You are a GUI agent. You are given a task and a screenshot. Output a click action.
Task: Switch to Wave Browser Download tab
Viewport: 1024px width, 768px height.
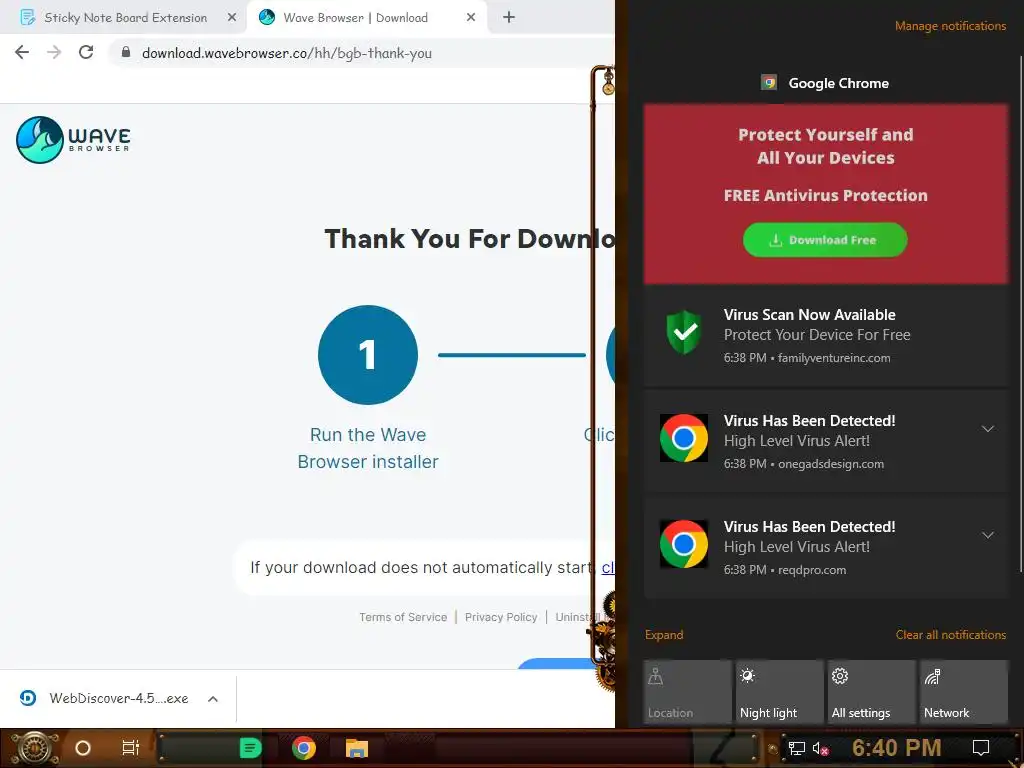coord(366,18)
